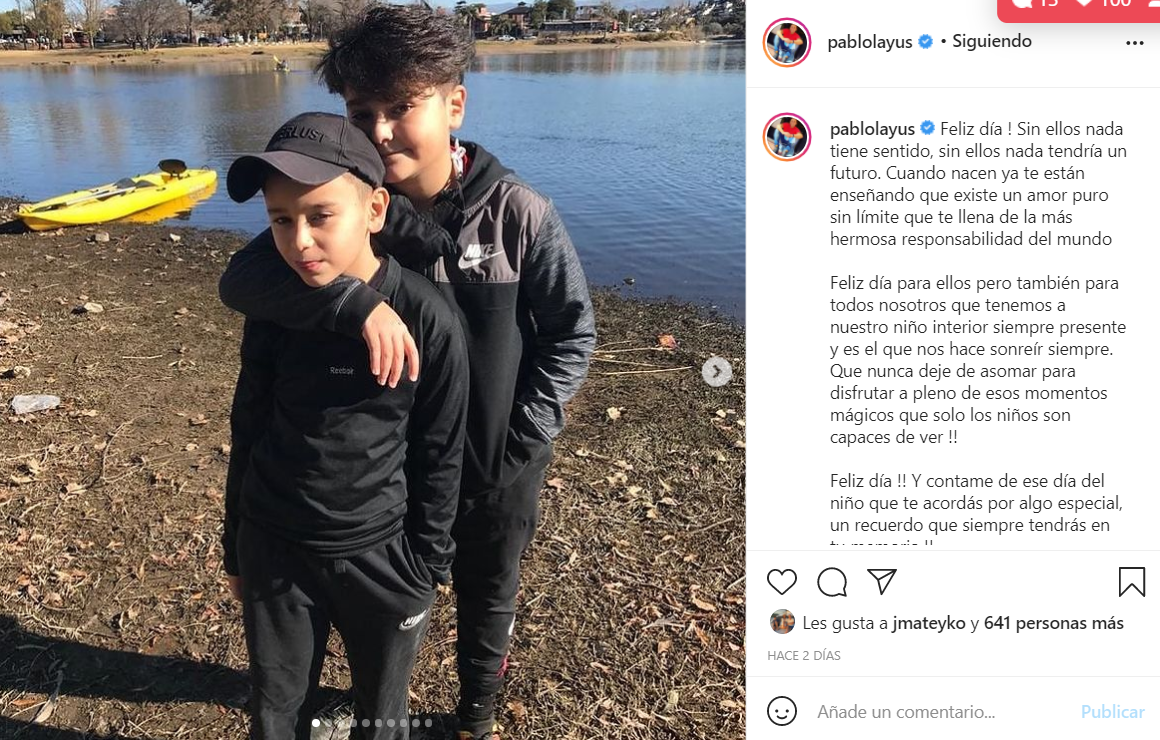Click jmateyko's small avatar beside likes
The width and height of the screenshot is (1160, 740).
[782, 622]
